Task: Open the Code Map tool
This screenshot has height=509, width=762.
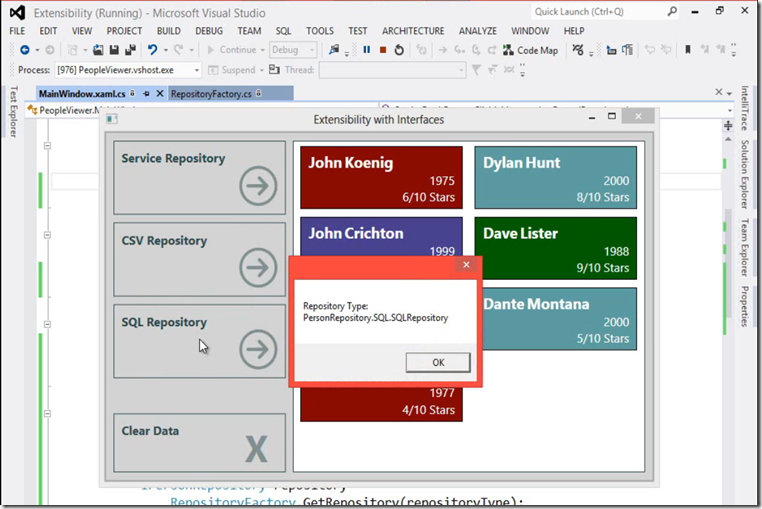Action: tap(530, 50)
